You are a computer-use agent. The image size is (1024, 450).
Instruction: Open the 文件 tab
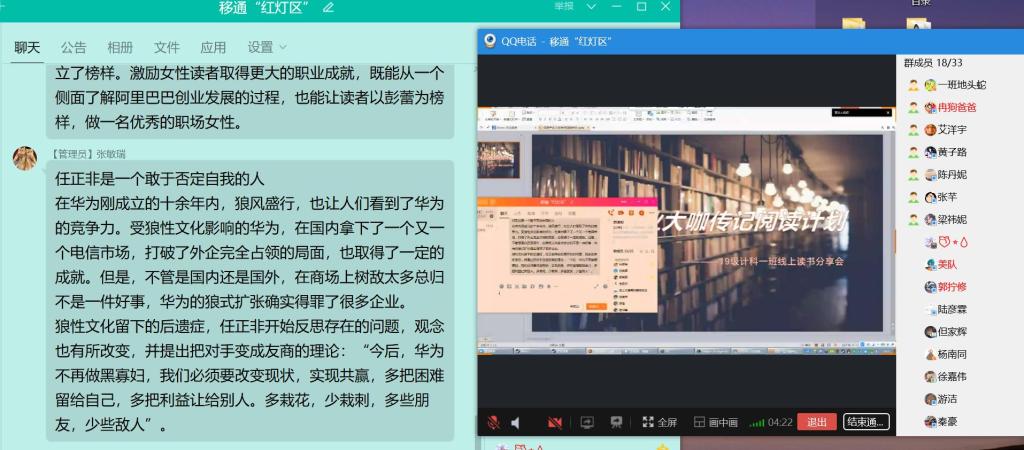[x=167, y=47]
